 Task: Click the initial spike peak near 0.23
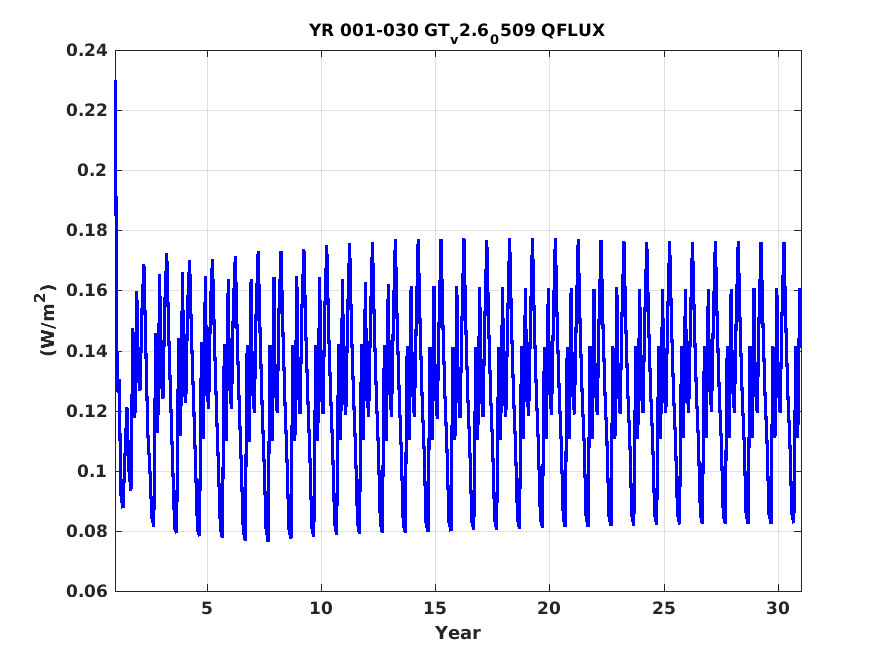116,82
